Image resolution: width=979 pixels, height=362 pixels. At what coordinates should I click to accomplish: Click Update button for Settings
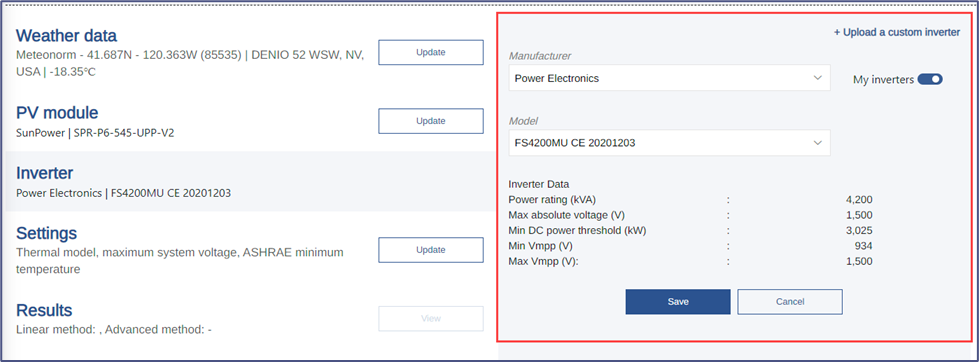click(431, 250)
